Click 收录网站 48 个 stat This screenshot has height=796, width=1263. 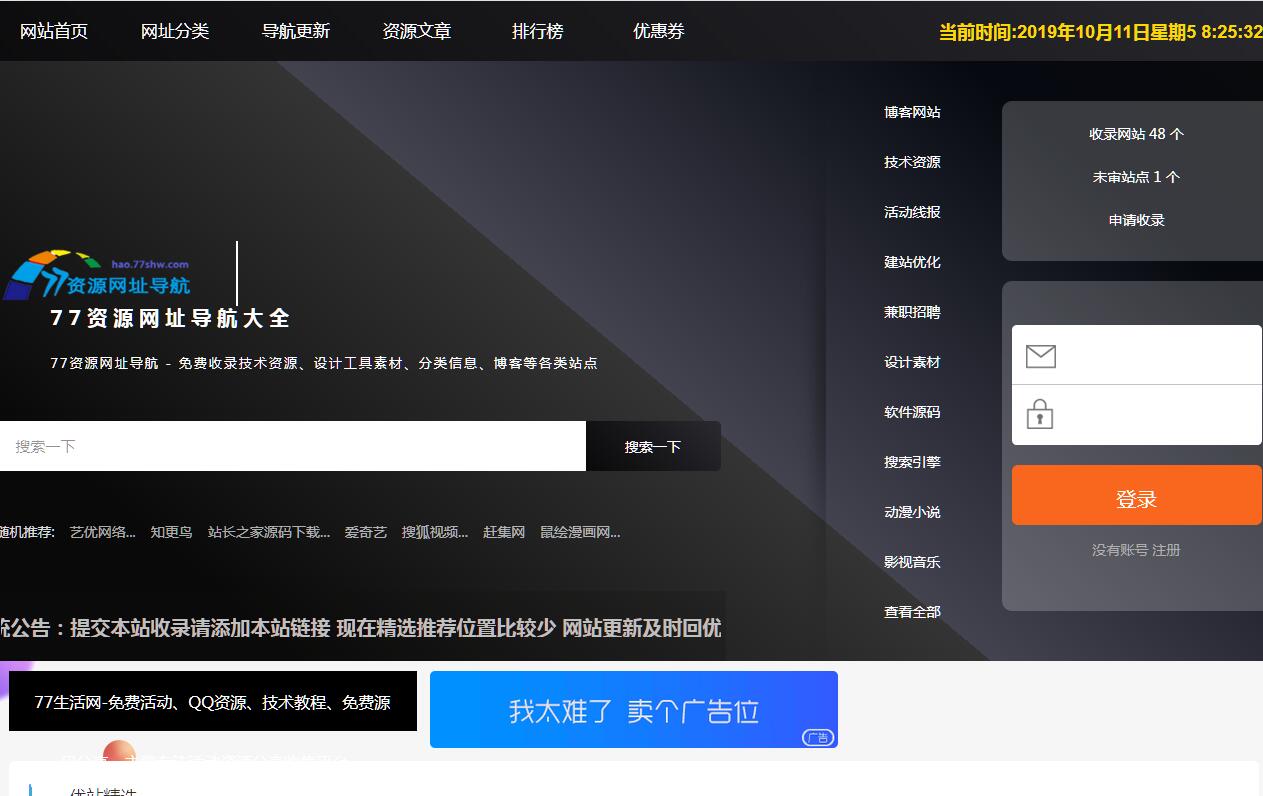(1137, 134)
